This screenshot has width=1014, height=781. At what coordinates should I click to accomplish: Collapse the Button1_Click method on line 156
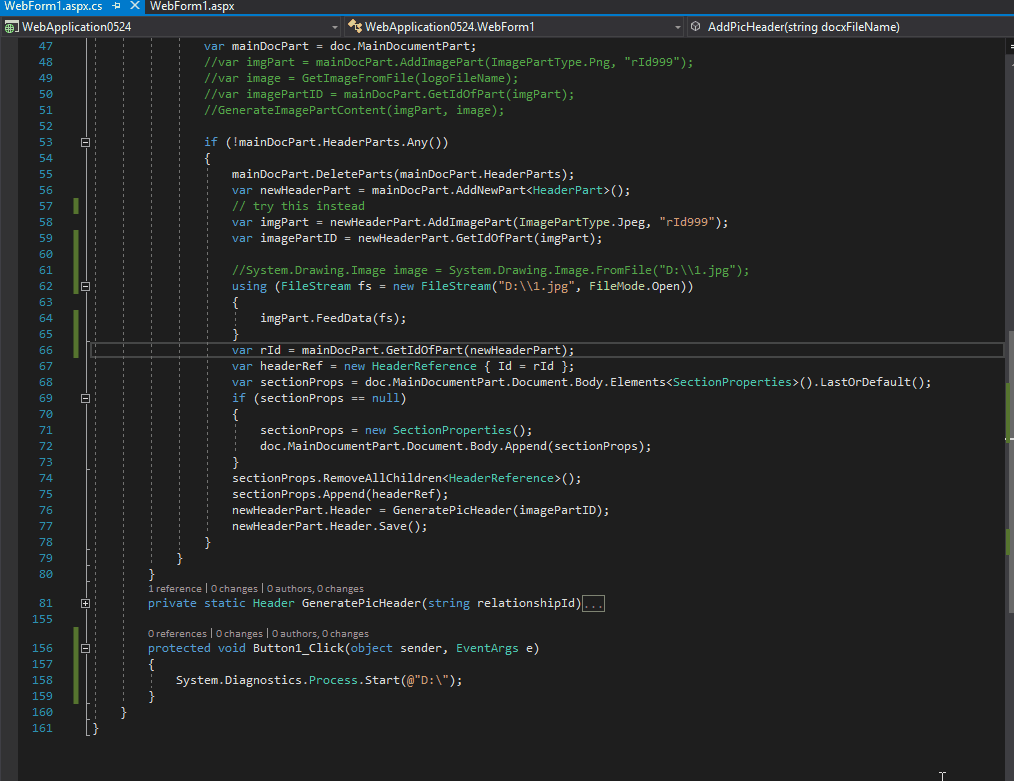pos(85,648)
